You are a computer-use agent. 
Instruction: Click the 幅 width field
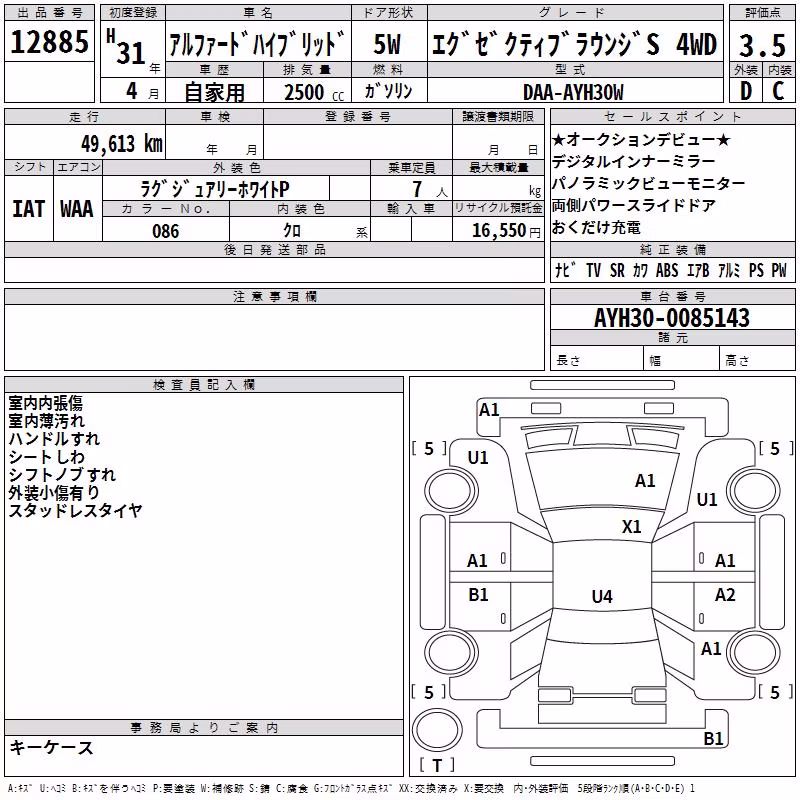[682, 358]
